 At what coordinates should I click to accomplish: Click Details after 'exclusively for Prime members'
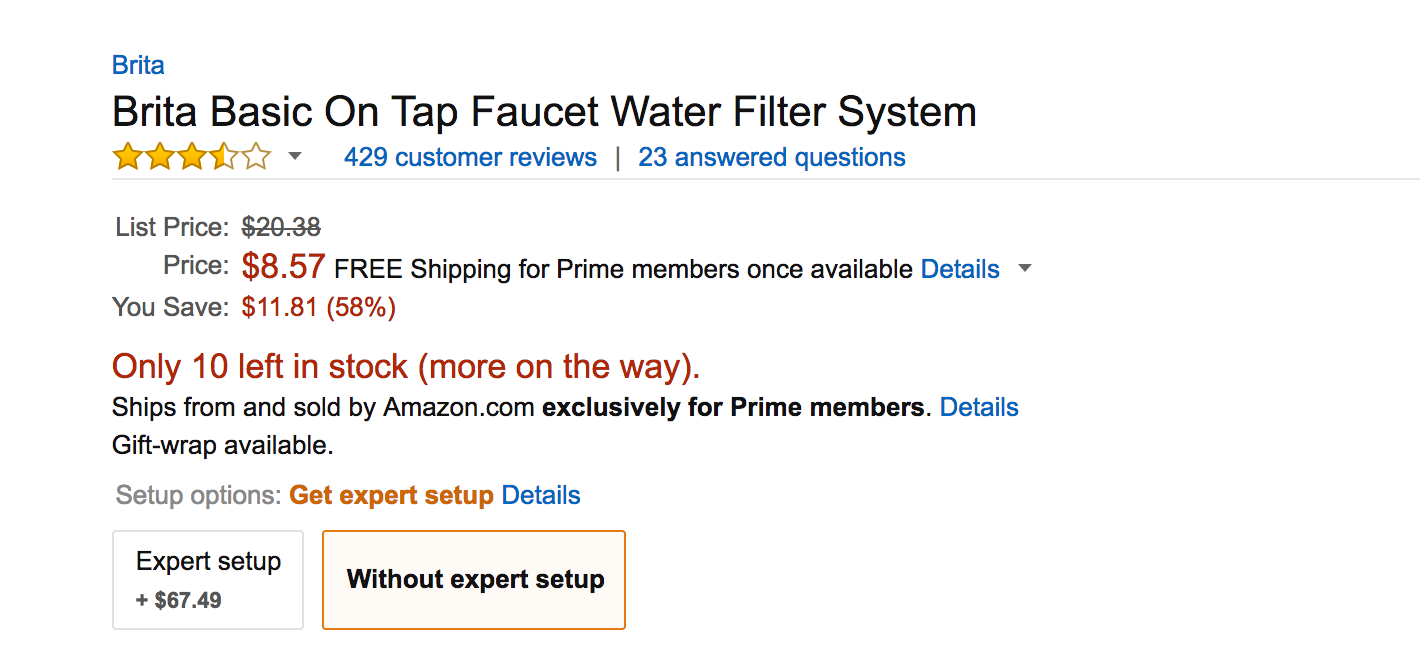pos(979,407)
